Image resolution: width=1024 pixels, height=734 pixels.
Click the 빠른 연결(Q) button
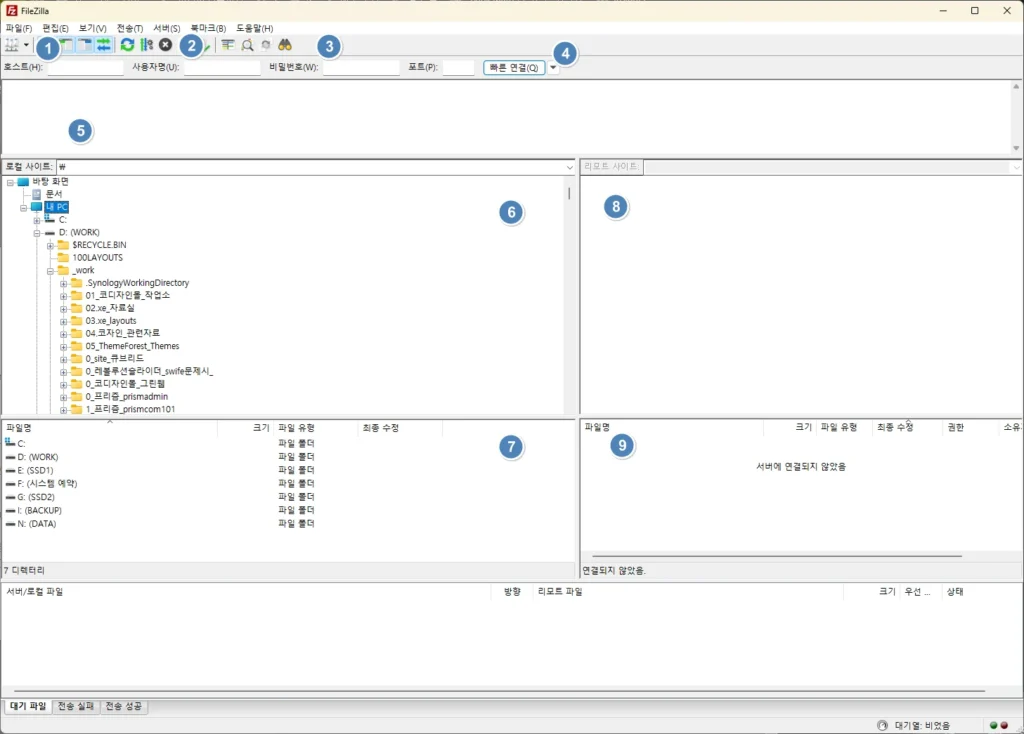[x=514, y=67]
